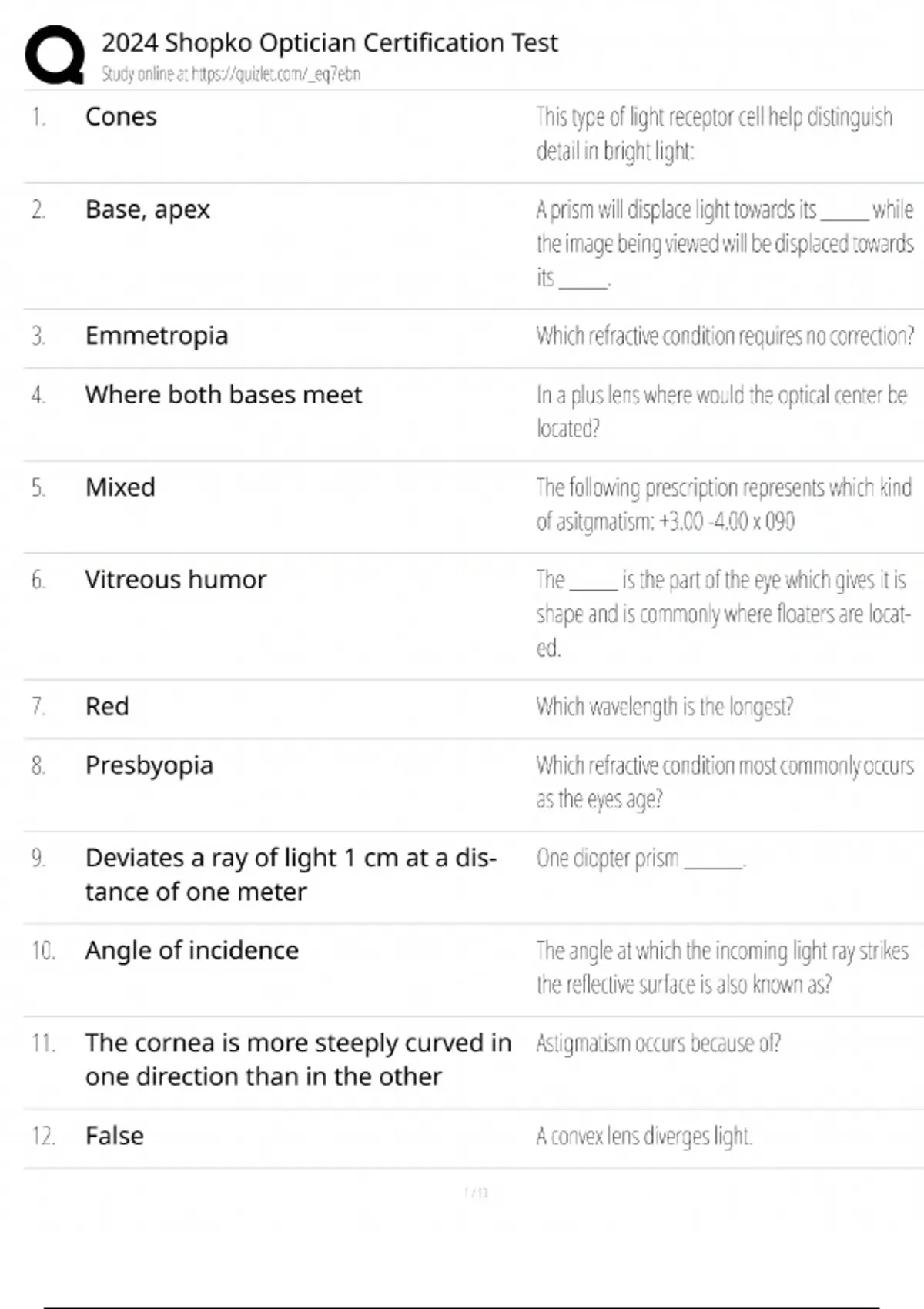Select the Presbyopia term
924x1309 pixels.
(149, 766)
